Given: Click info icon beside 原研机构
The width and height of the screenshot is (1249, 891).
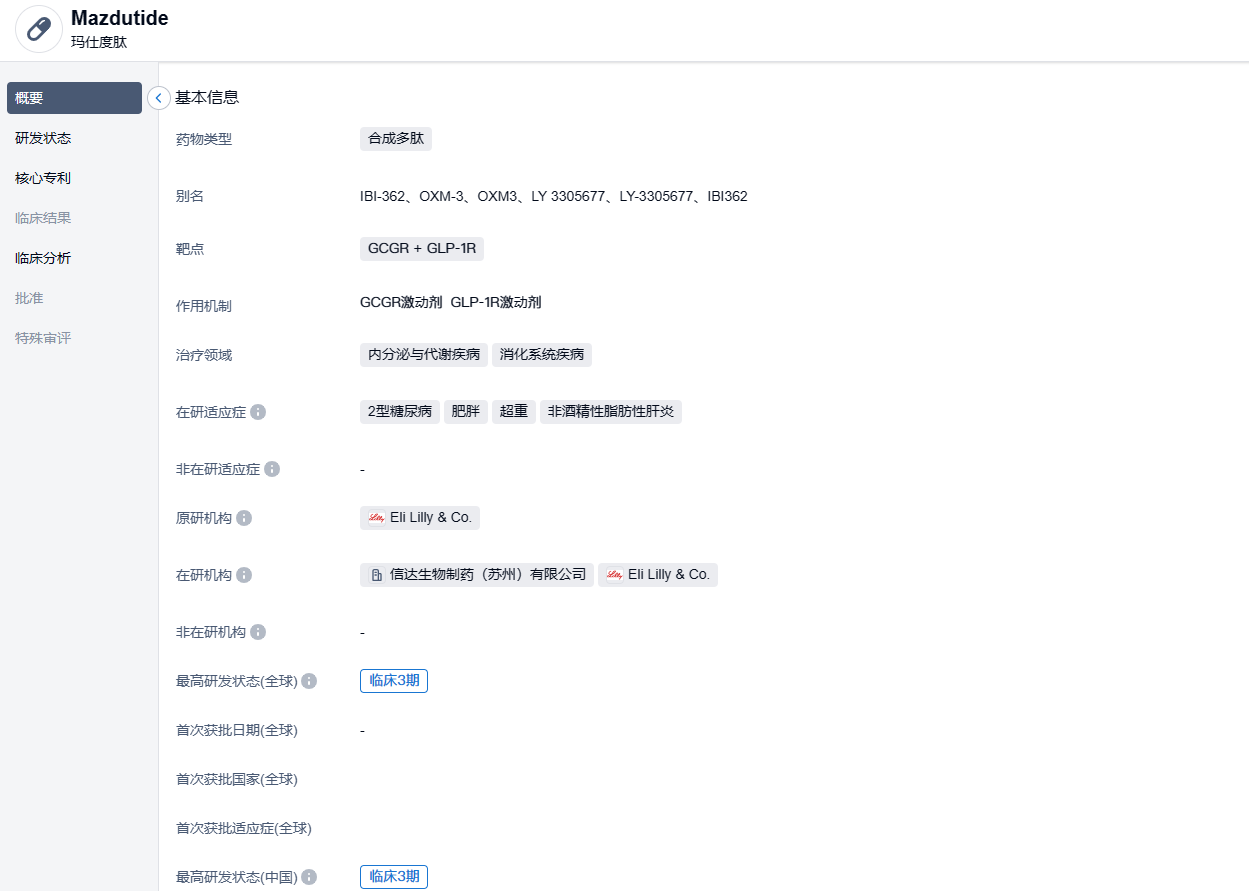Looking at the screenshot, I should coord(244,518).
